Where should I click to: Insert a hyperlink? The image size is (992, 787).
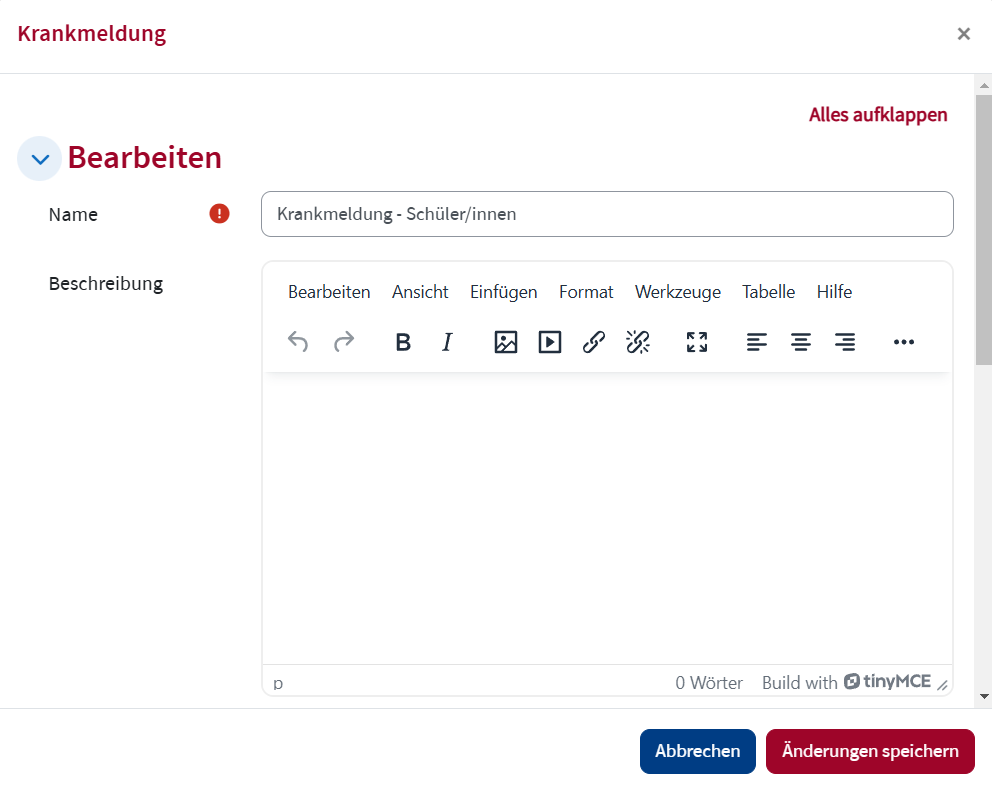point(594,341)
